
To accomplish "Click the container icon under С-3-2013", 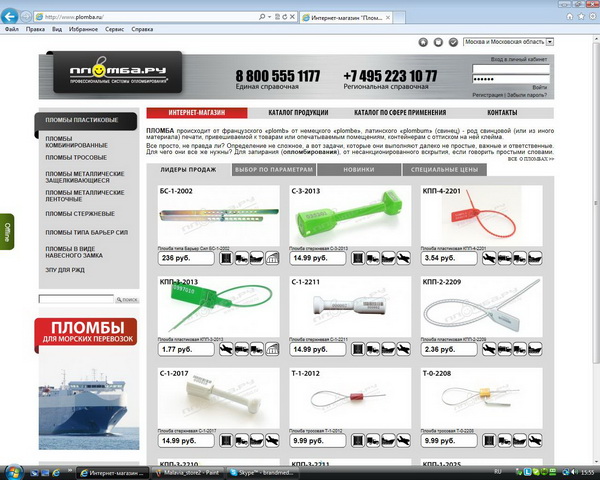I will (x=358, y=258).
